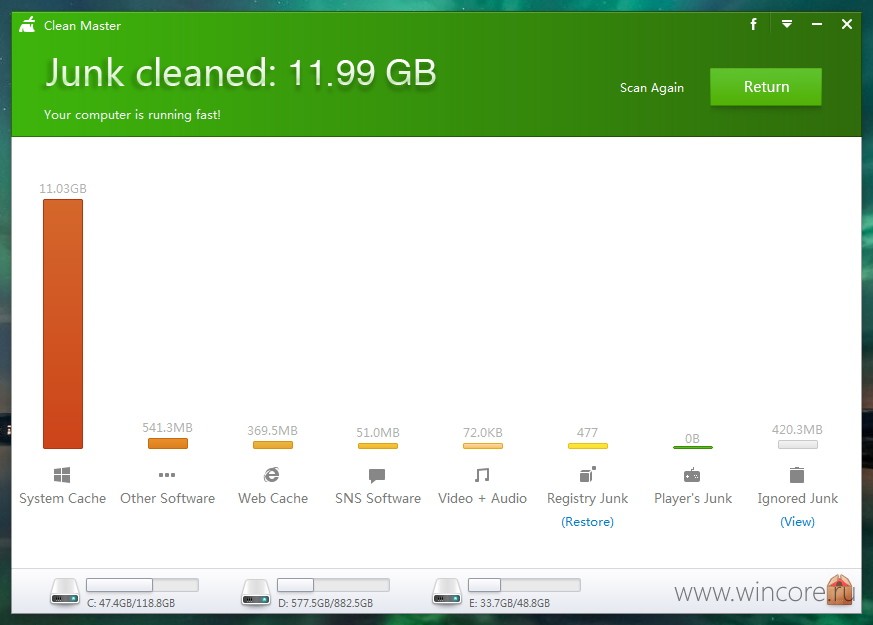
Task: Click the Scan Again link
Action: pos(651,88)
